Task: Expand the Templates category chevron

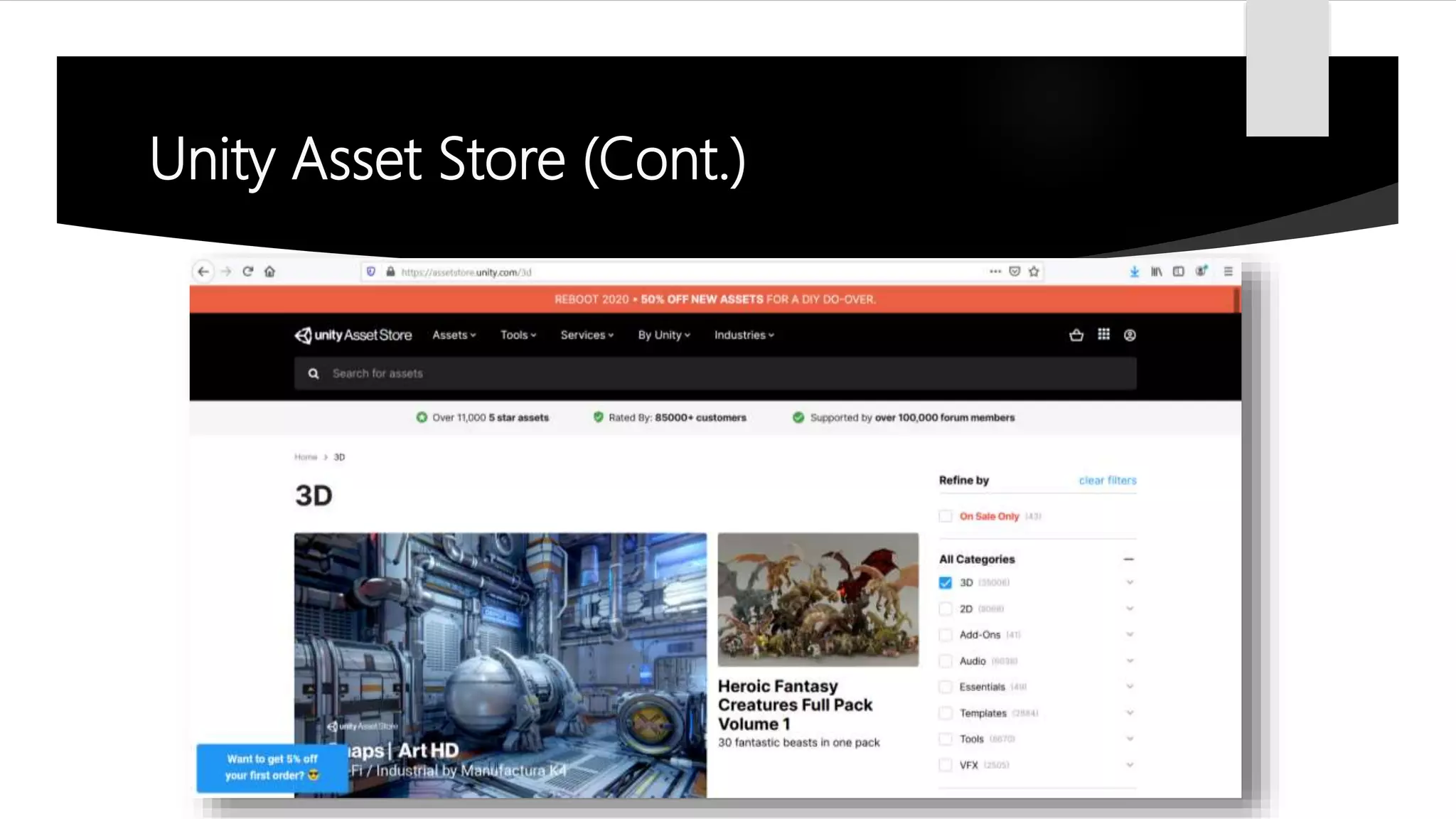Action: (1130, 713)
